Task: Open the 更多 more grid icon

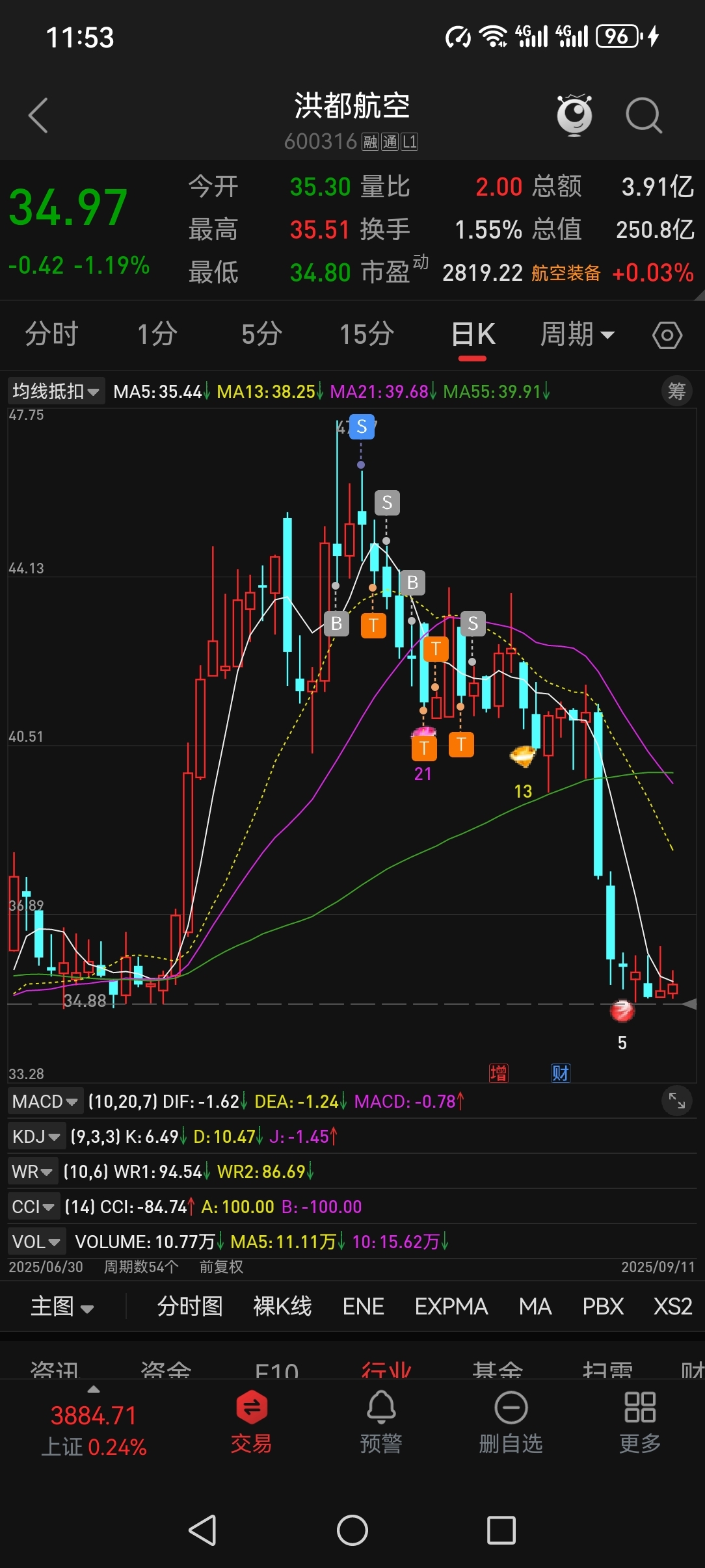Action: (x=640, y=1424)
